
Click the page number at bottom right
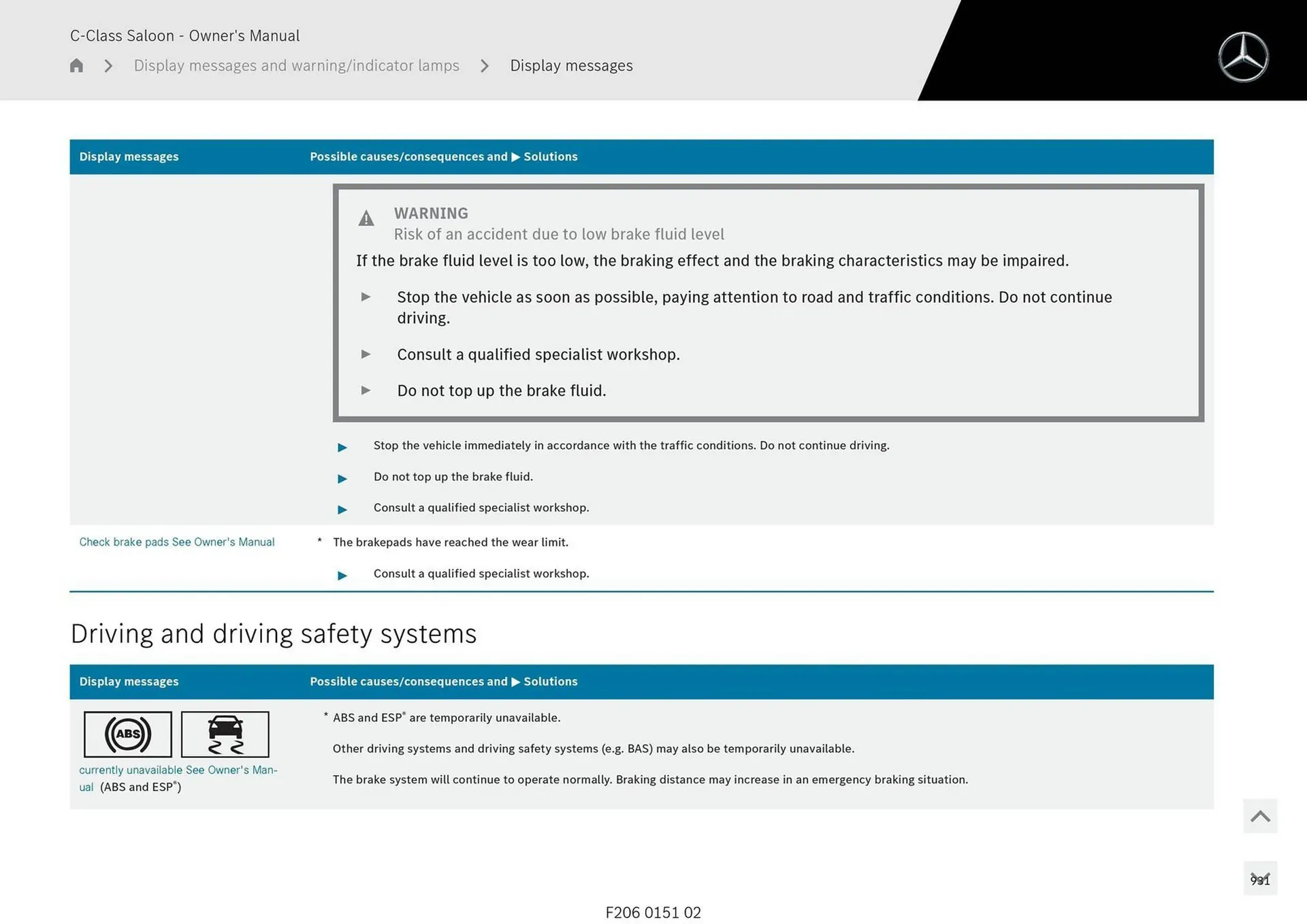pyautogui.click(x=1261, y=879)
